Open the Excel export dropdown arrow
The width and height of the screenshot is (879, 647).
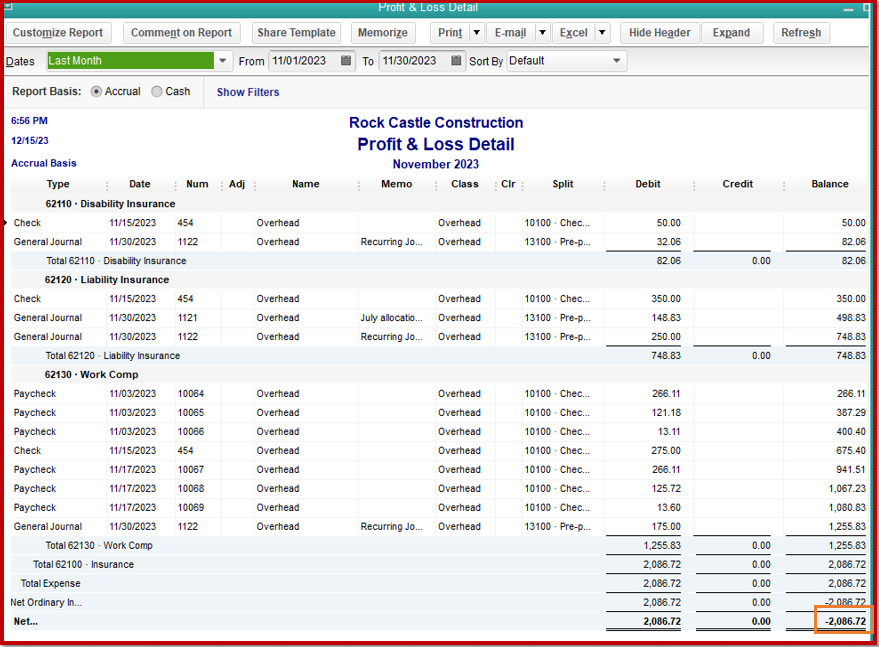point(602,33)
